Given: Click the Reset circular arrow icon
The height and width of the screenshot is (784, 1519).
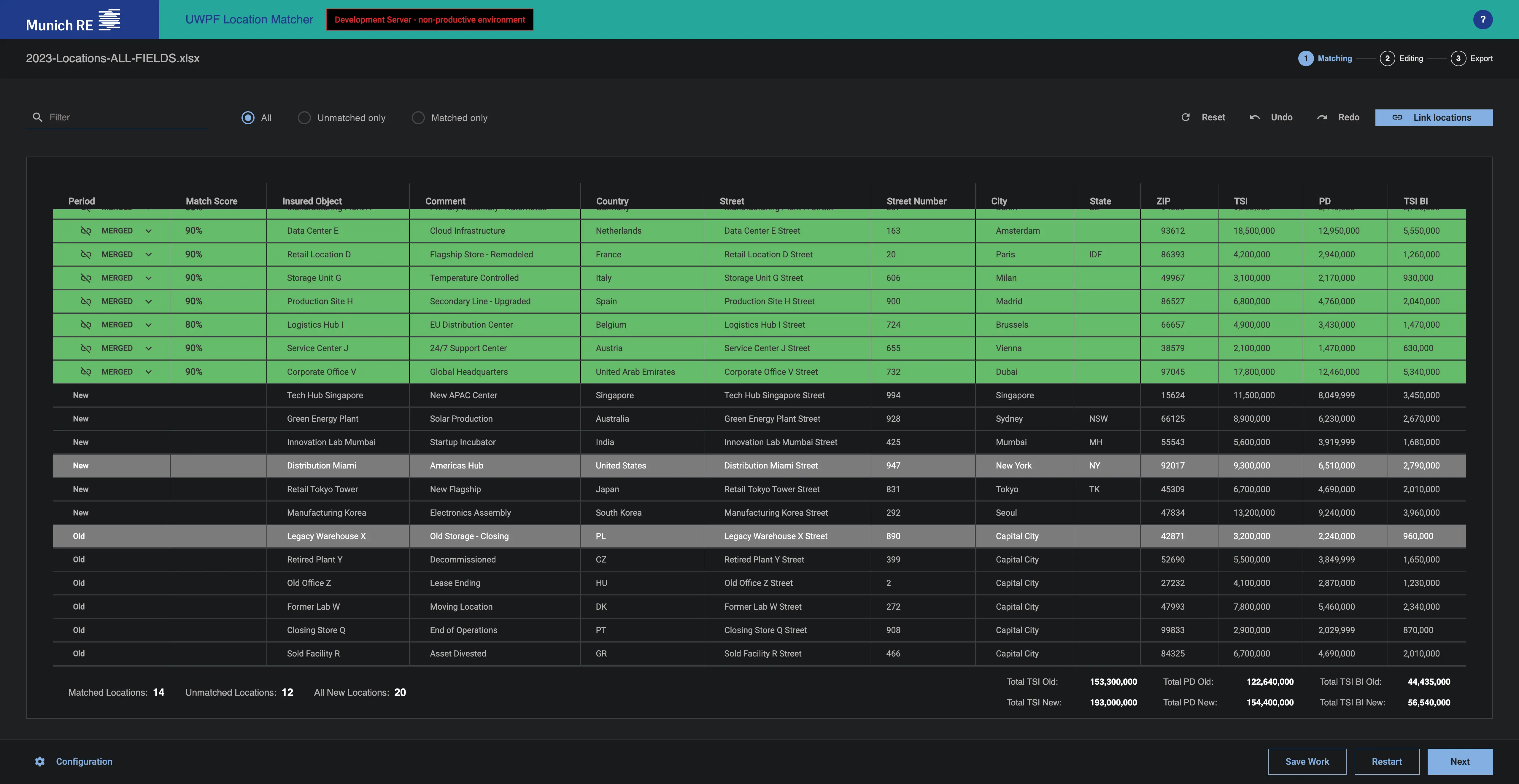Looking at the screenshot, I should (x=1185, y=117).
